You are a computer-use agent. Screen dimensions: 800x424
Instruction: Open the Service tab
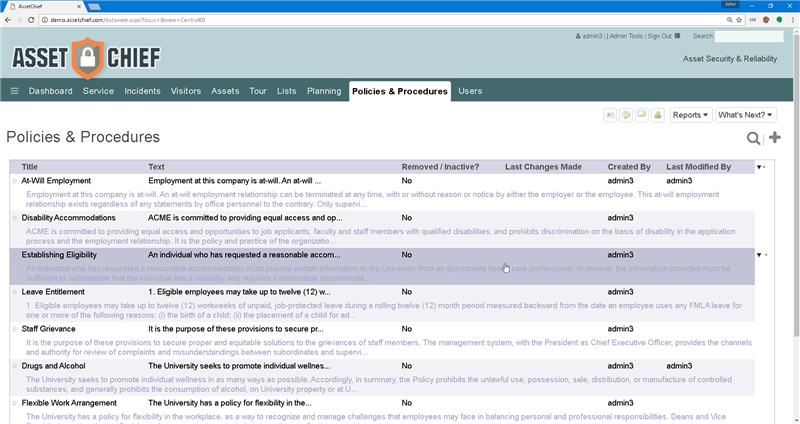click(x=98, y=91)
